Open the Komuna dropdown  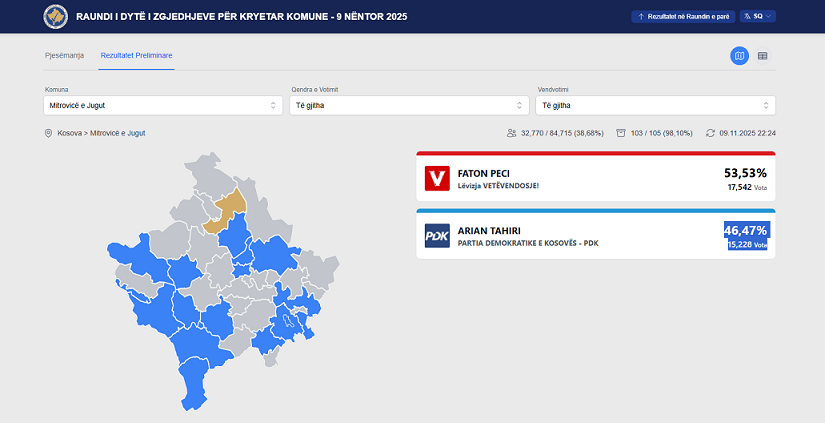pos(164,105)
